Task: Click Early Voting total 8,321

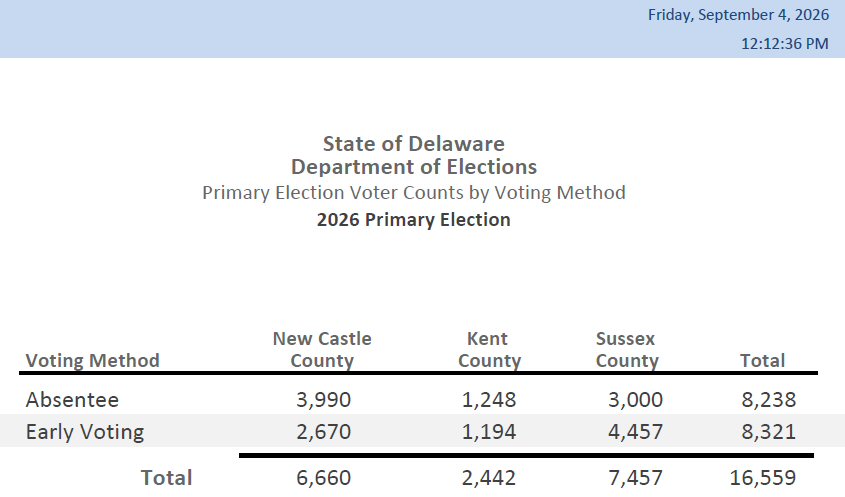Action: pyautogui.click(x=768, y=432)
